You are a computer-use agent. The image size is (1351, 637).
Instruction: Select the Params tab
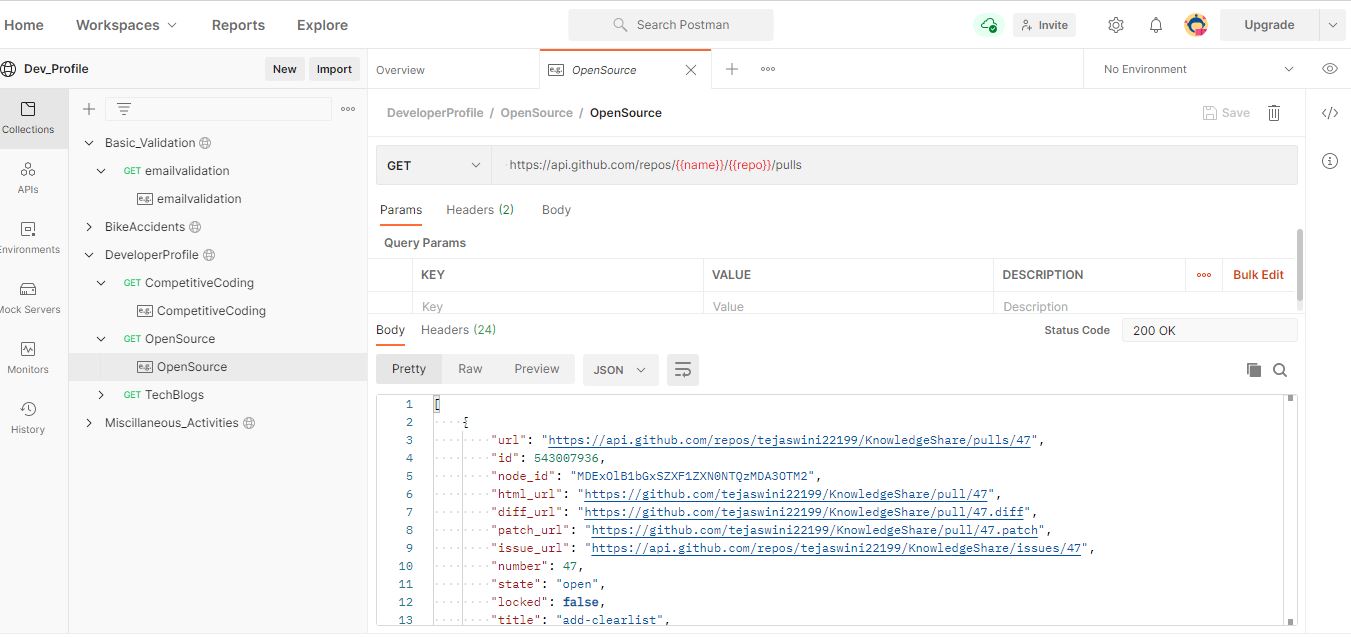[x=401, y=210]
